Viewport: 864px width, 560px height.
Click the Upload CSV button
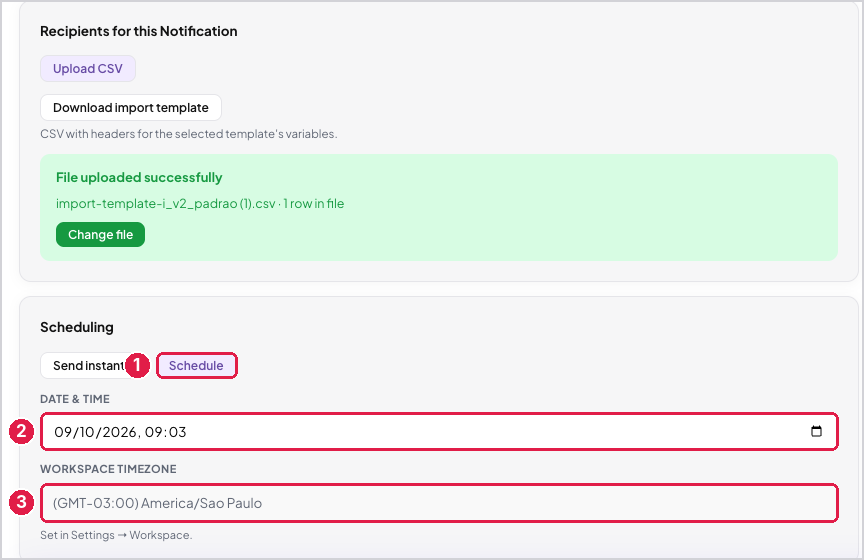[x=88, y=68]
